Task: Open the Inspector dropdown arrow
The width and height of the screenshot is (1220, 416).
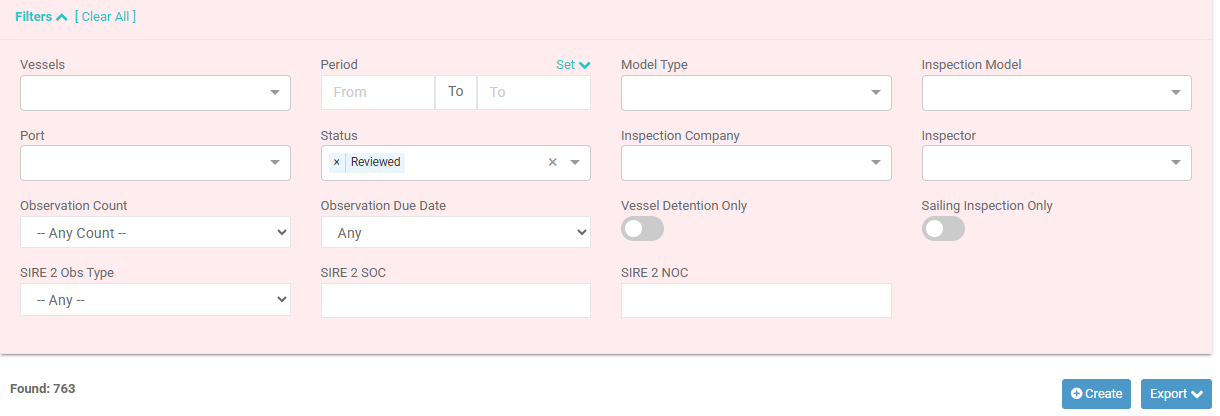Action: pyautogui.click(x=1176, y=162)
